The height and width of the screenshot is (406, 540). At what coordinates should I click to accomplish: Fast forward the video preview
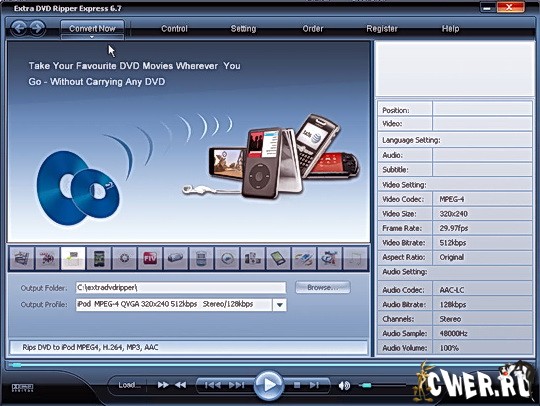(163, 385)
